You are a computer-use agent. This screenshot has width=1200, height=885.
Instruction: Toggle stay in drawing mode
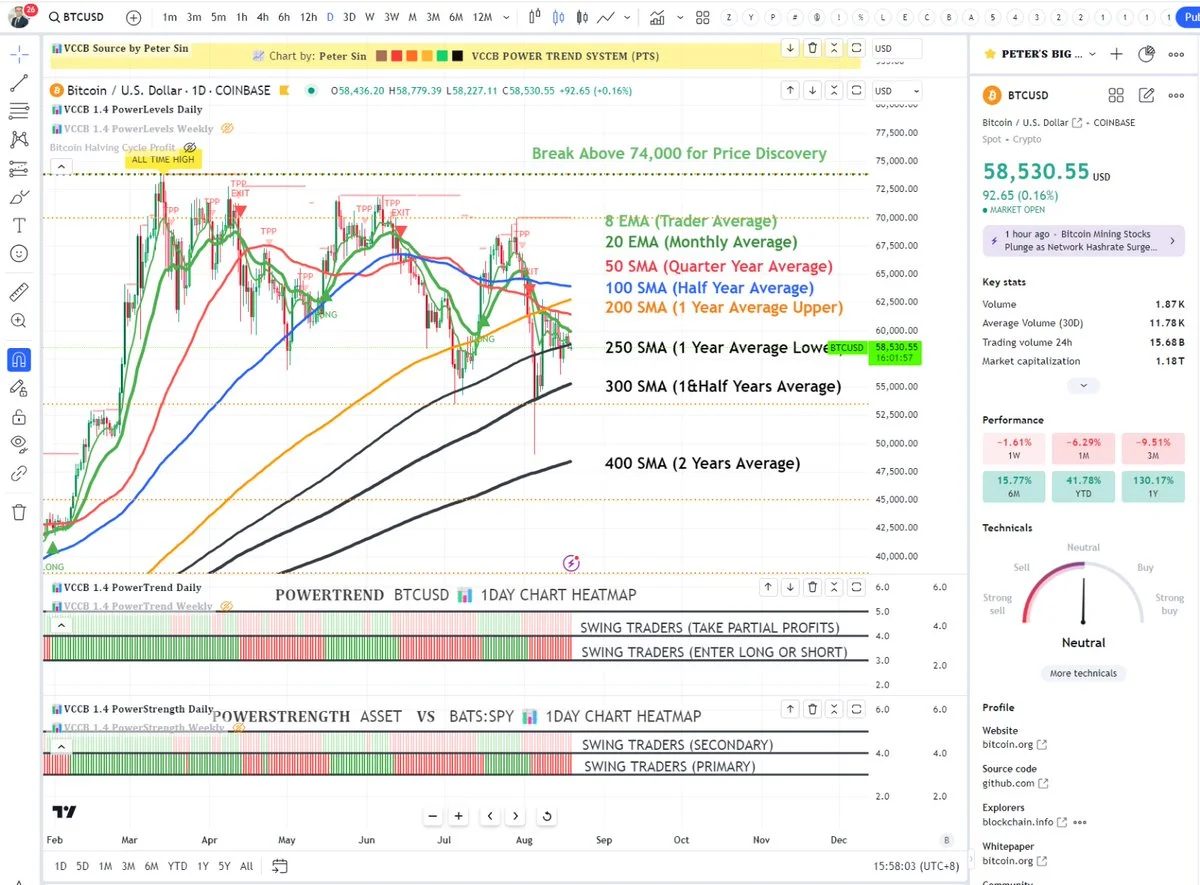pyautogui.click(x=19, y=388)
